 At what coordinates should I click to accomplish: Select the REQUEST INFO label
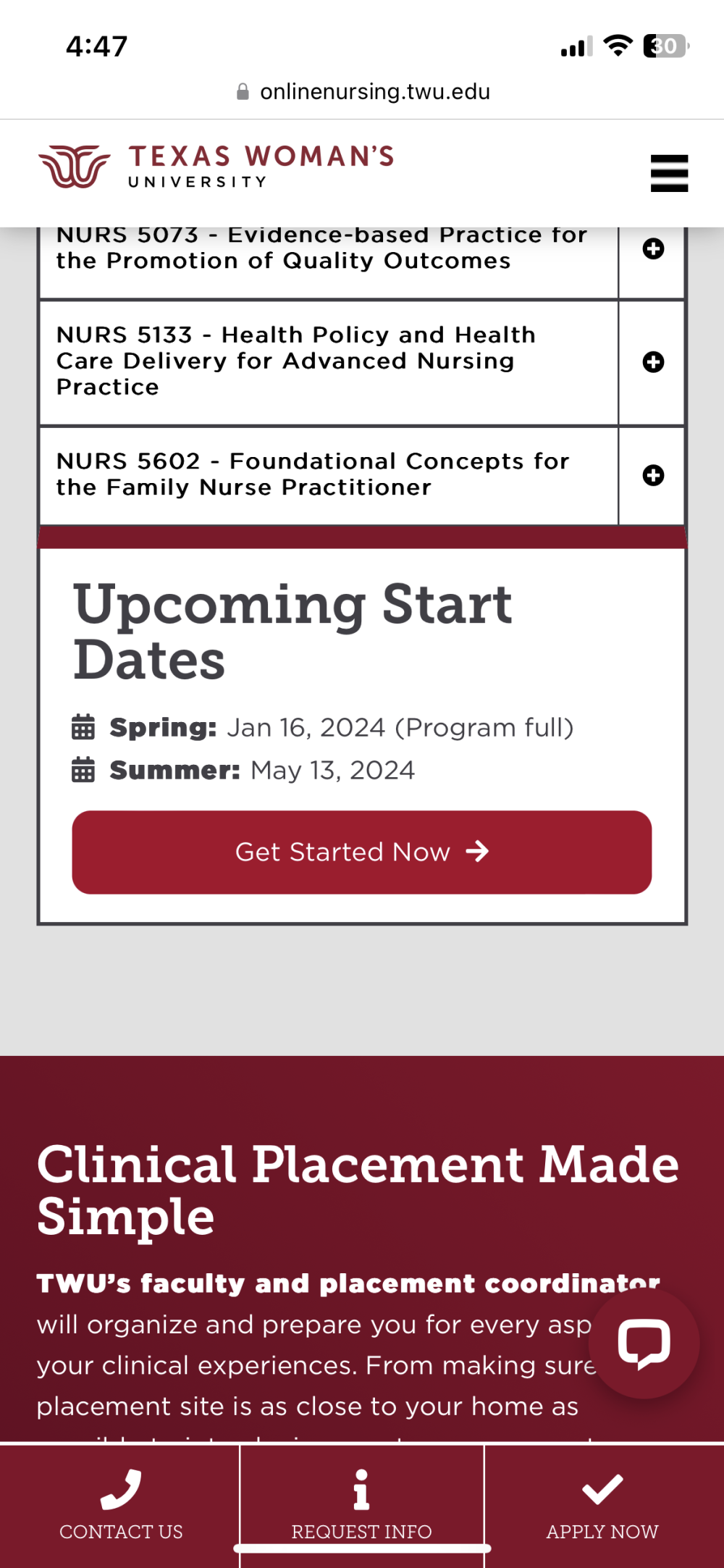[361, 1532]
